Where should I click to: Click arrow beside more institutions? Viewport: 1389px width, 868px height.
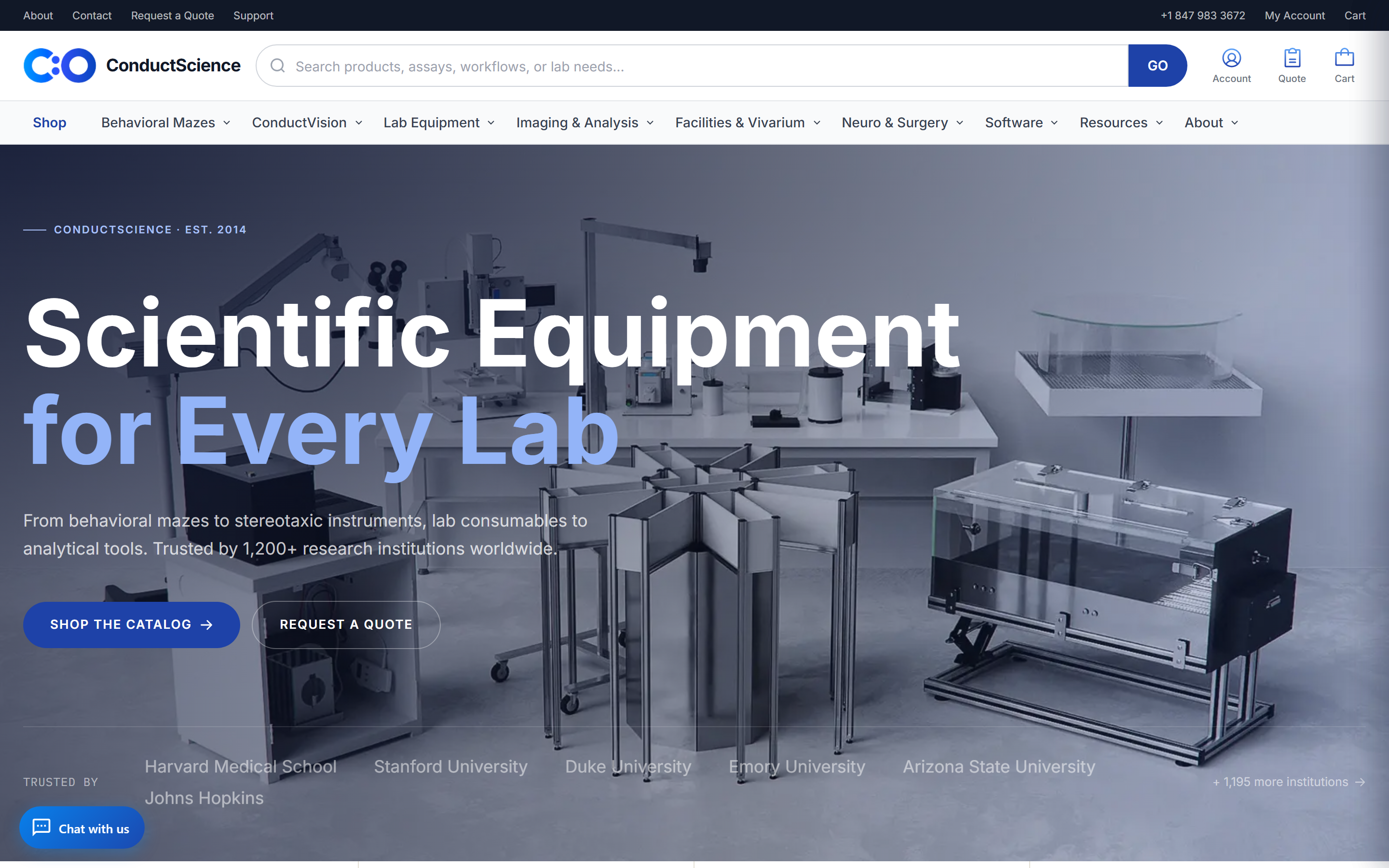pos(1360,782)
